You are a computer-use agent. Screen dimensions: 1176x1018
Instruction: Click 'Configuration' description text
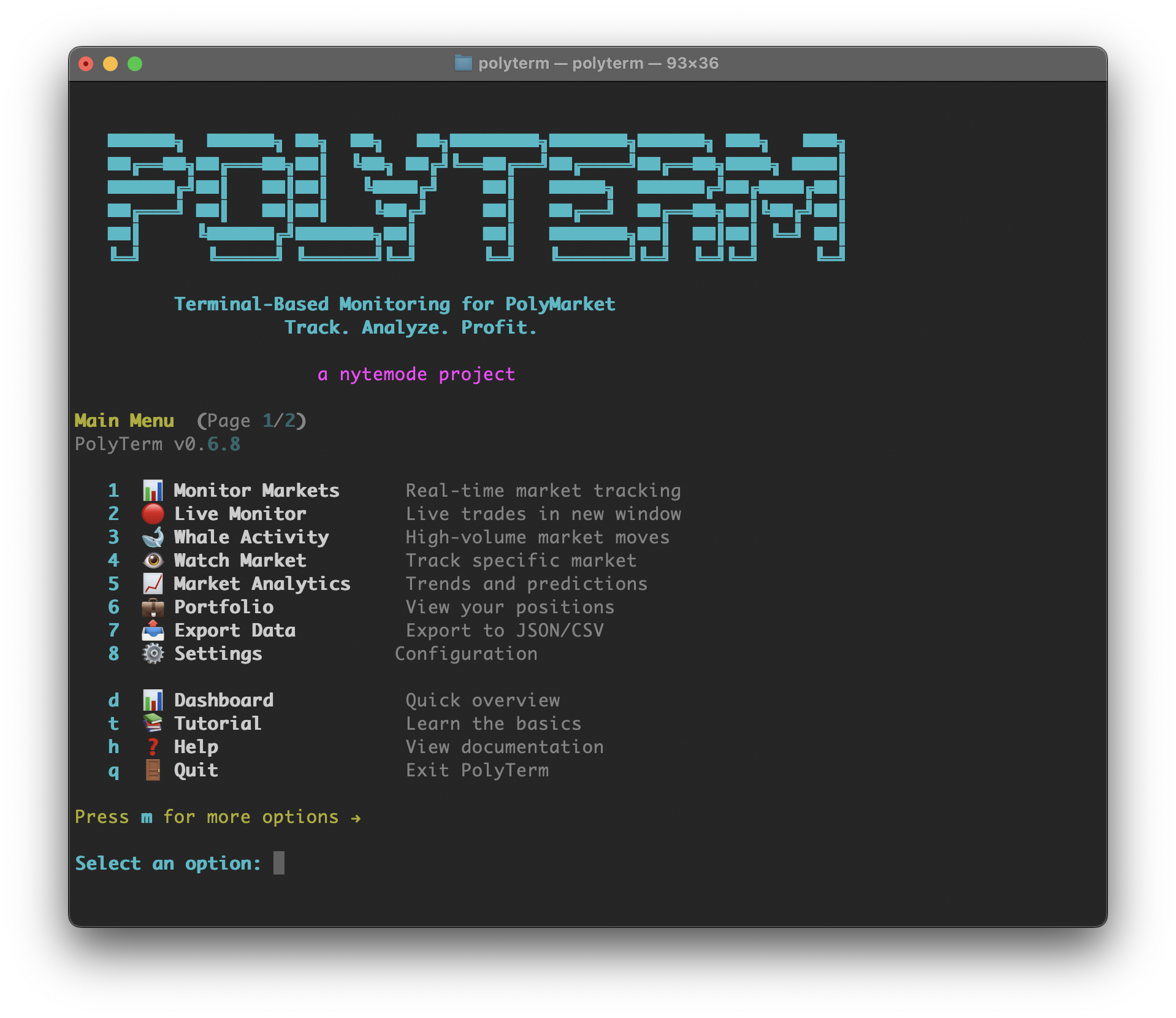pos(466,654)
